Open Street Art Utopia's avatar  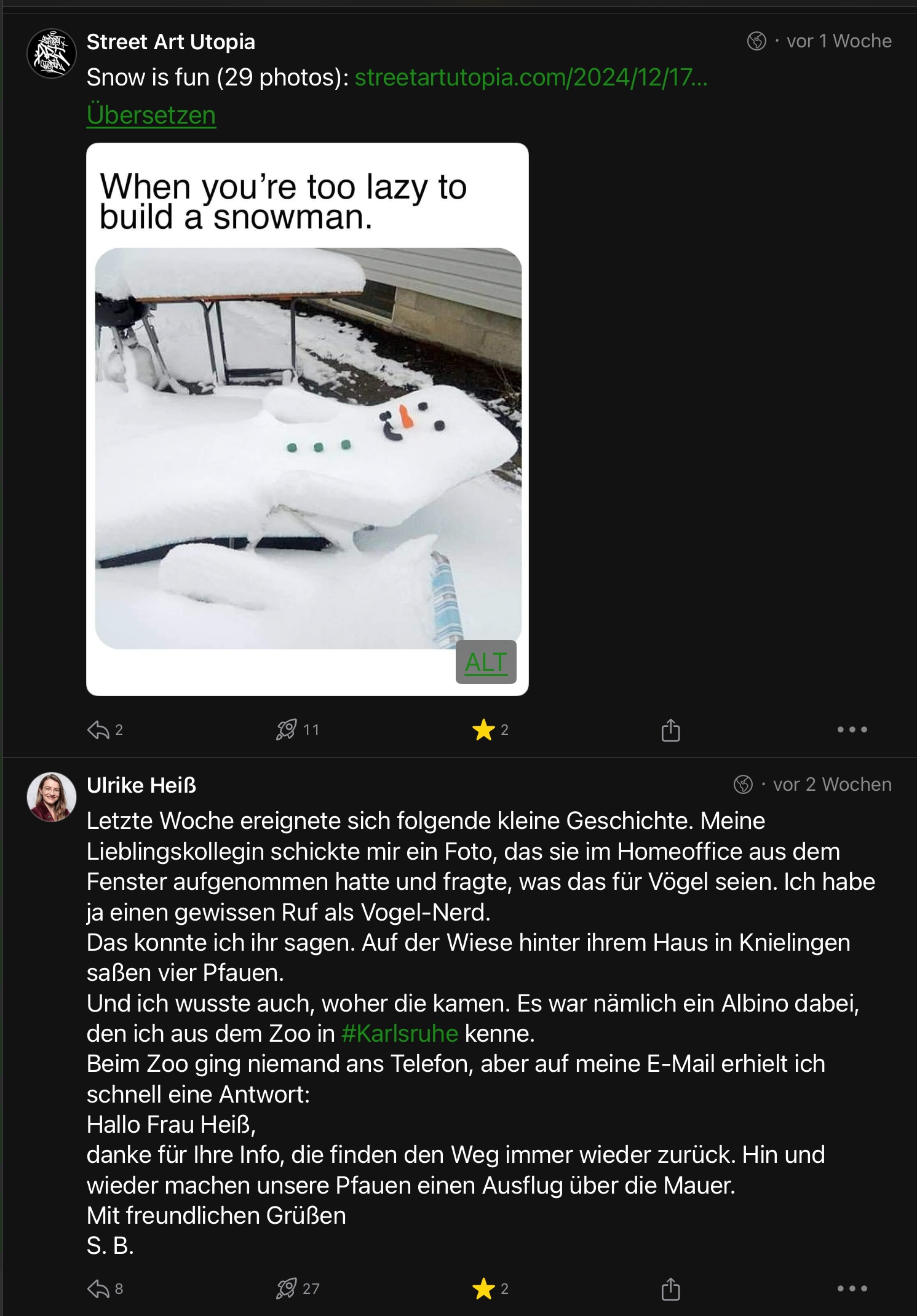[x=52, y=54]
